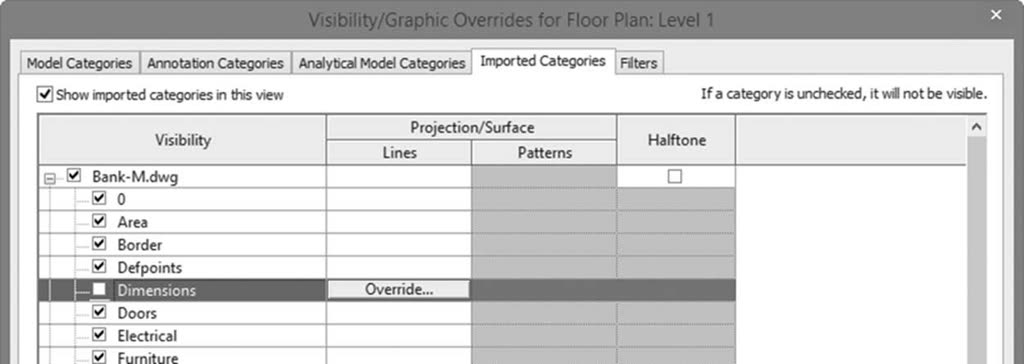Uncheck the layer 0 visibility checkbox

(x=99, y=199)
